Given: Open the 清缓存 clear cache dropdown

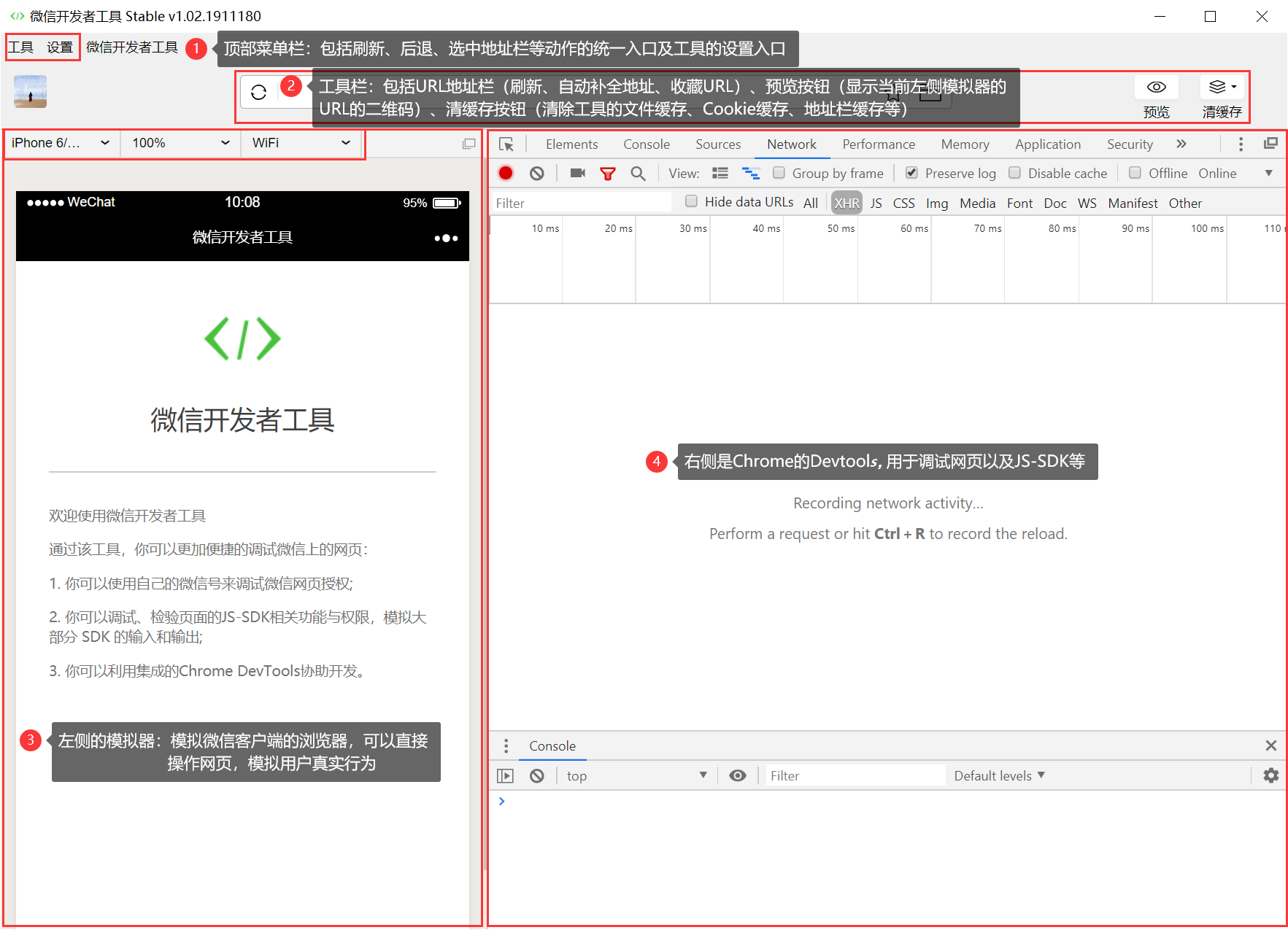Looking at the screenshot, I should click(1222, 88).
